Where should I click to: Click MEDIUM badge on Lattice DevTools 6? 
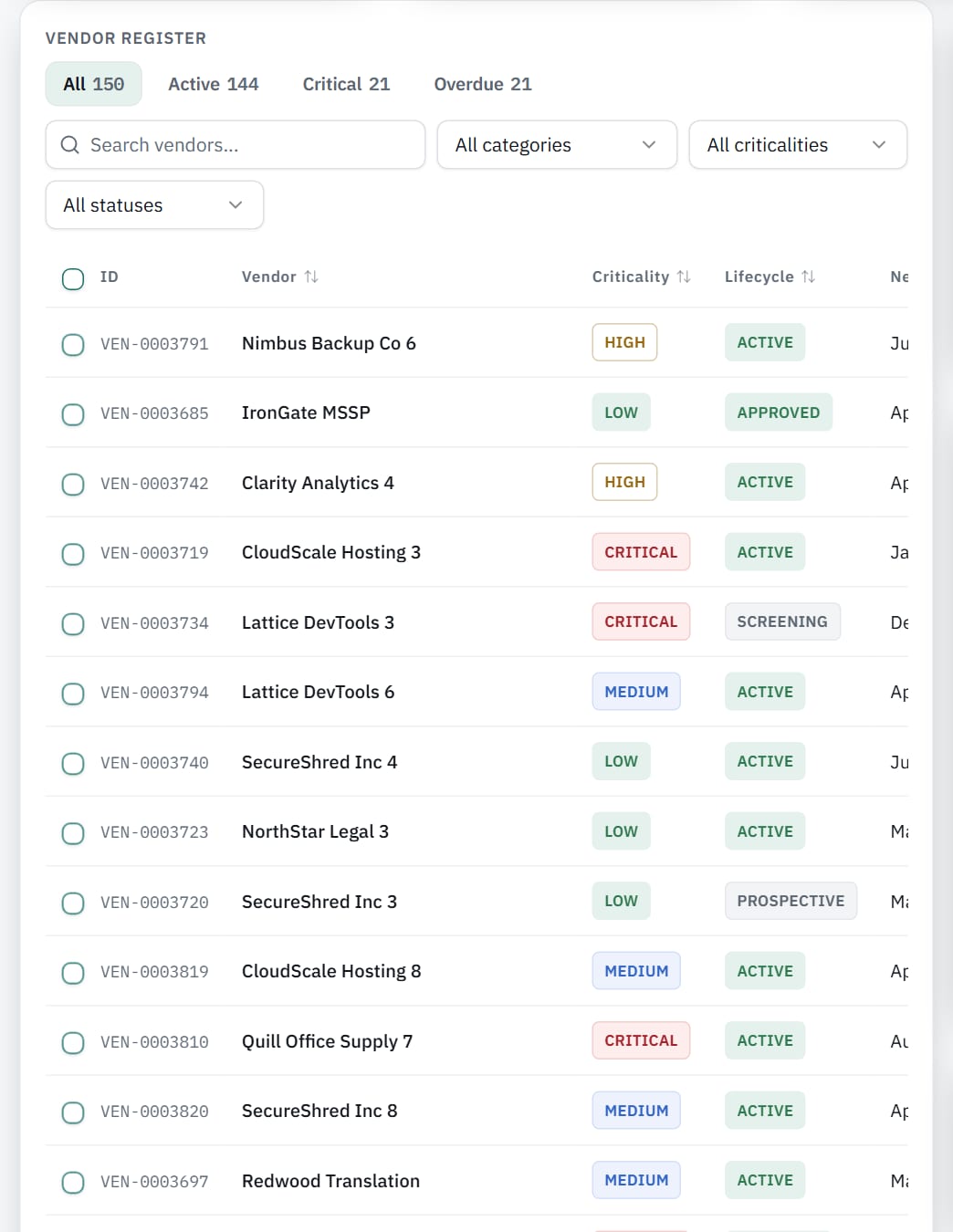point(636,692)
